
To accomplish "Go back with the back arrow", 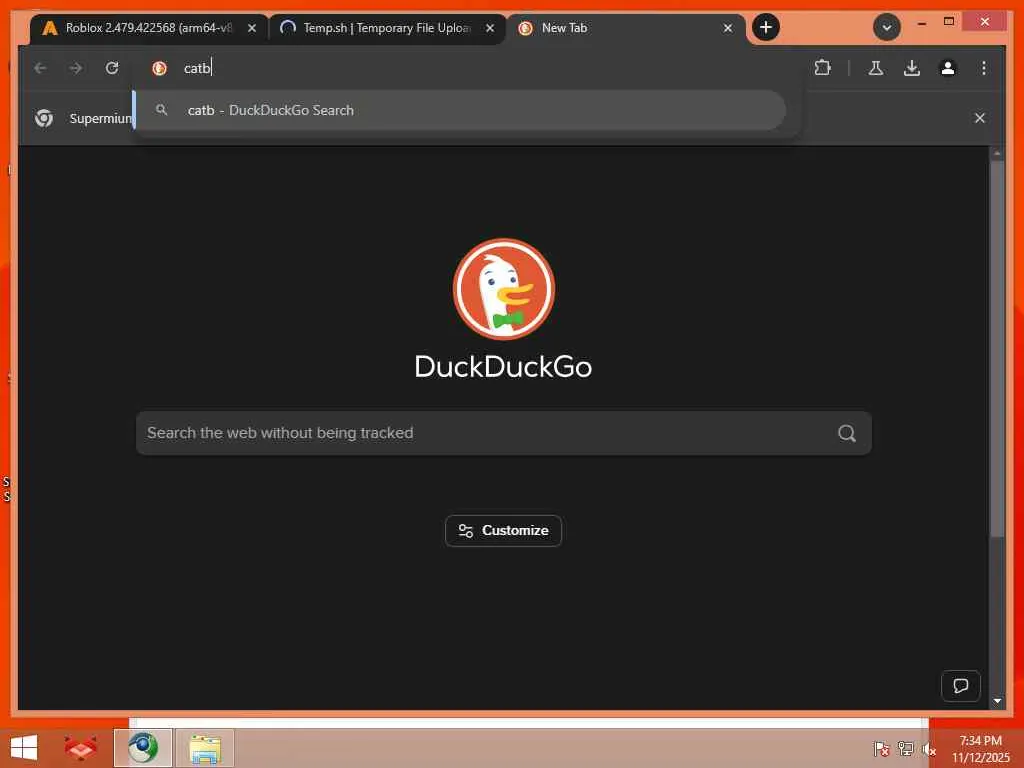I will (40, 68).
